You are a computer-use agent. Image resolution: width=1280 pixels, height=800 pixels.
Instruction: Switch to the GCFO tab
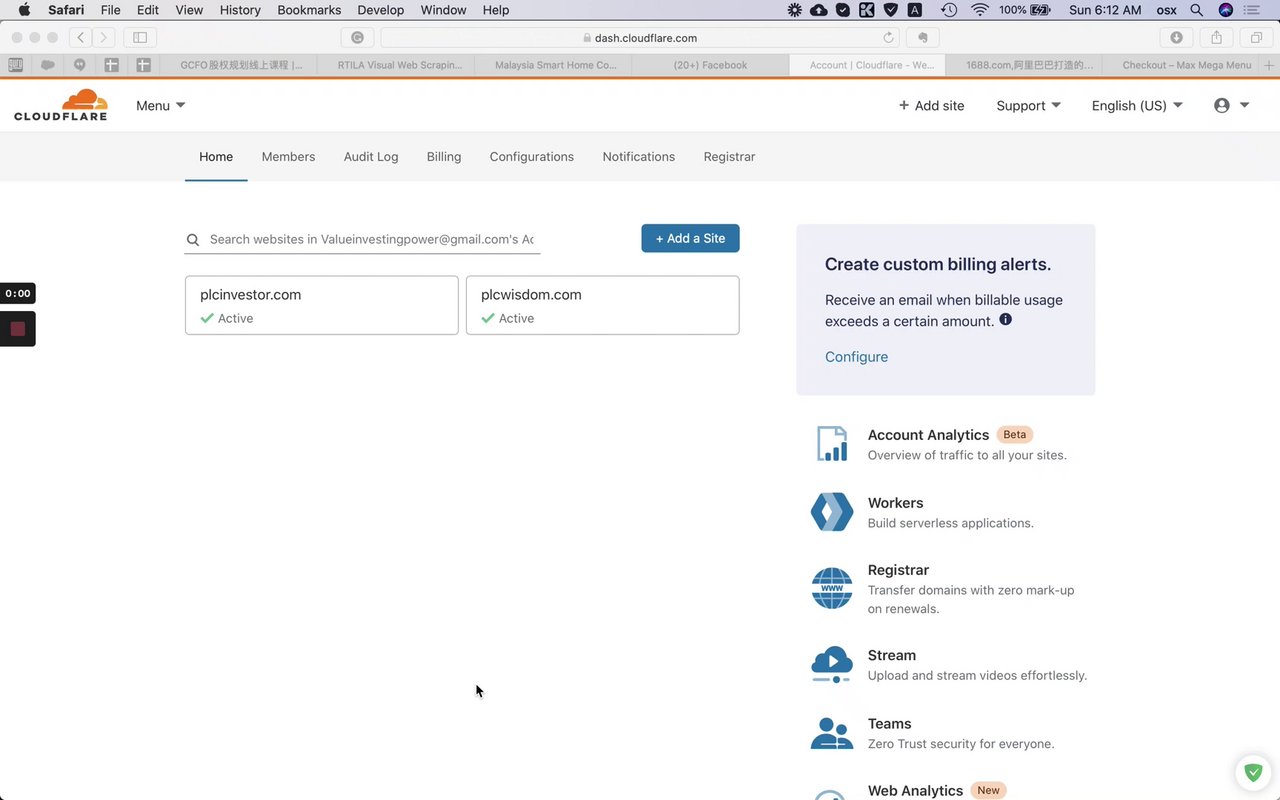click(240, 65)
